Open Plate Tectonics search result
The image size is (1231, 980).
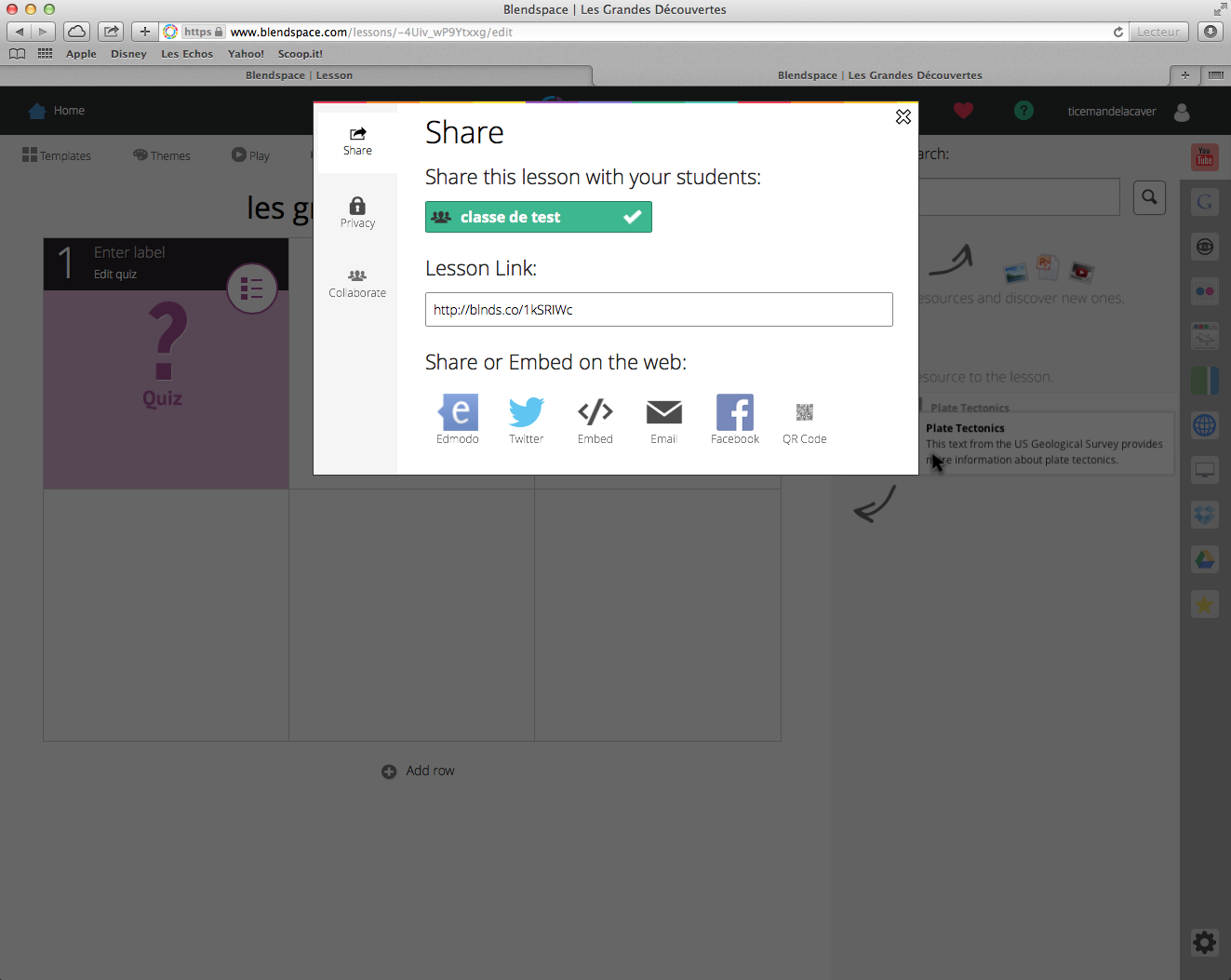point(1046,444)
